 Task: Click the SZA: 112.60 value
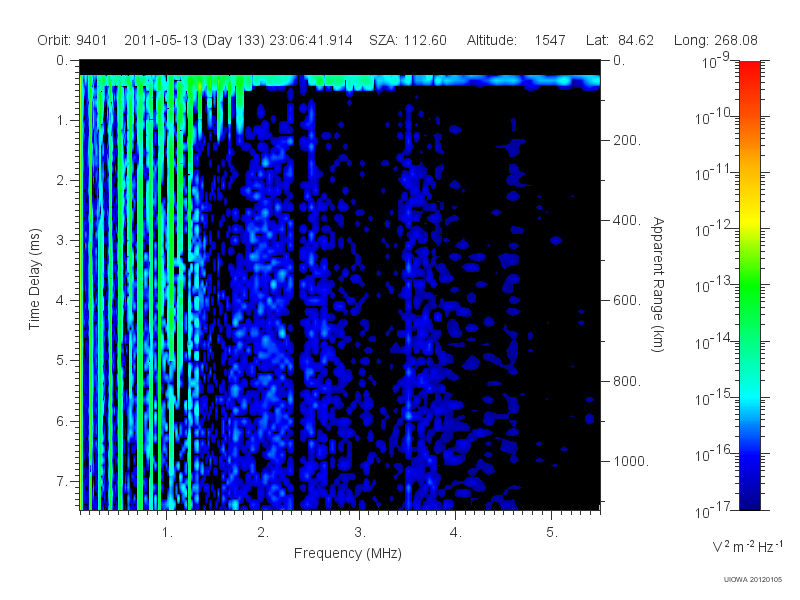coord(408,40)
